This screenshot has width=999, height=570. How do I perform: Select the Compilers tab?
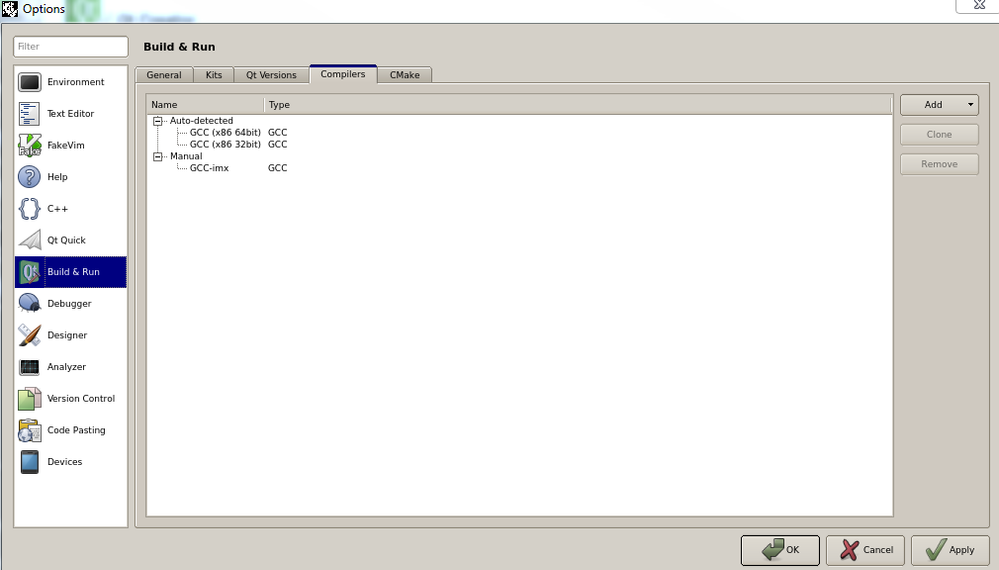[343, 74]
